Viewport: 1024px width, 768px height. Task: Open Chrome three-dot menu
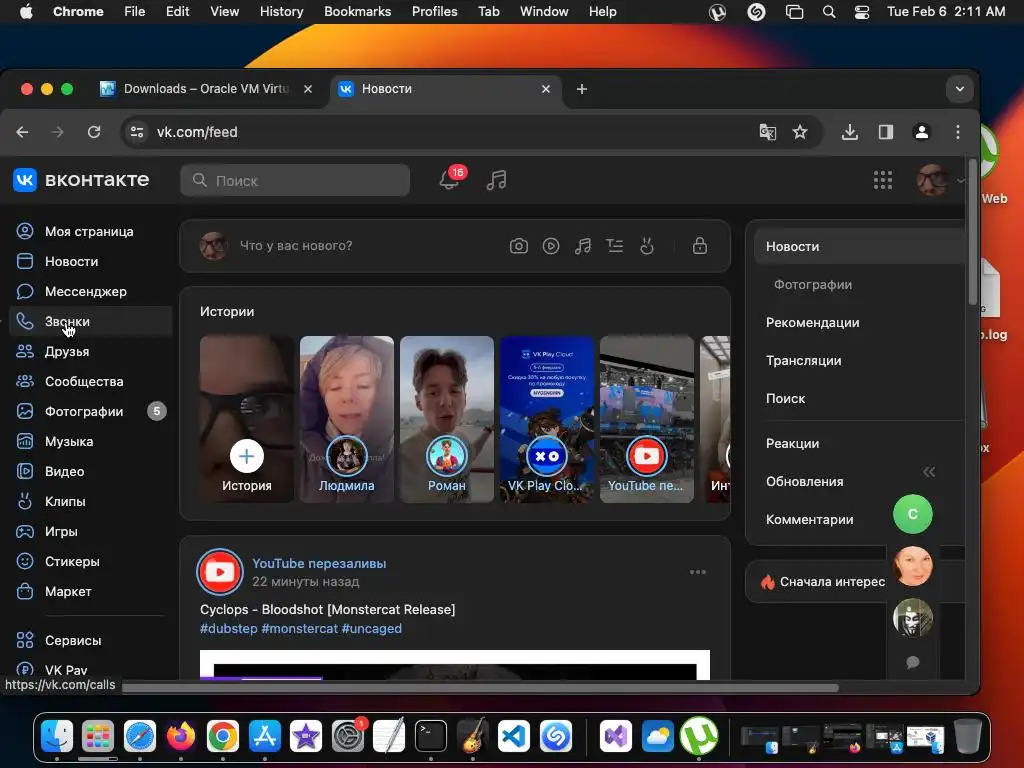coord(957,132)
